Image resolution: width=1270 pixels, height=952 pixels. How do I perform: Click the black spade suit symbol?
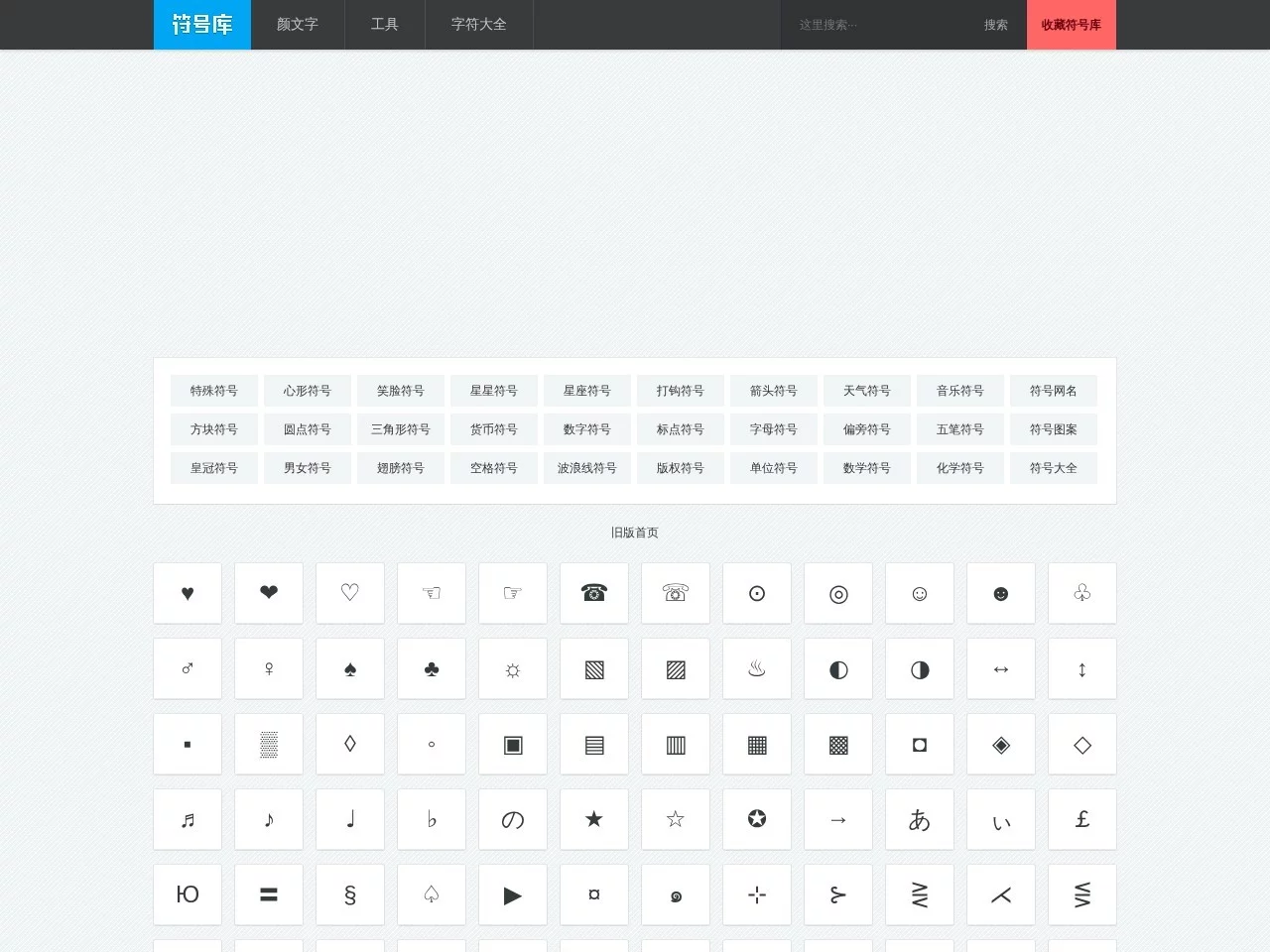click(x=350, y=668)
